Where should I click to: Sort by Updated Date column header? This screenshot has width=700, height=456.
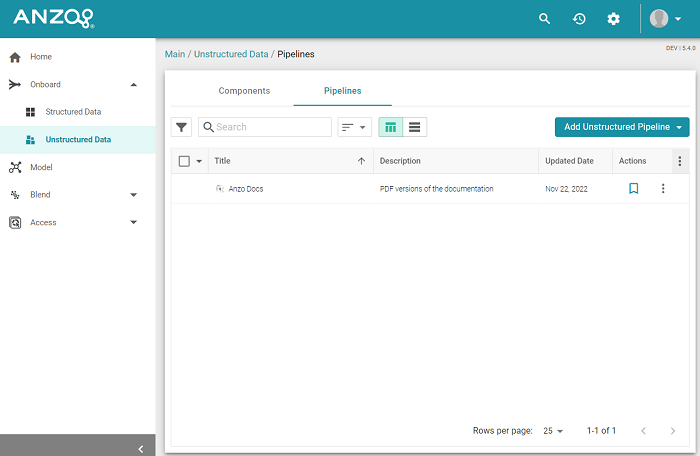pyautogui.click(x=569, y=161)
